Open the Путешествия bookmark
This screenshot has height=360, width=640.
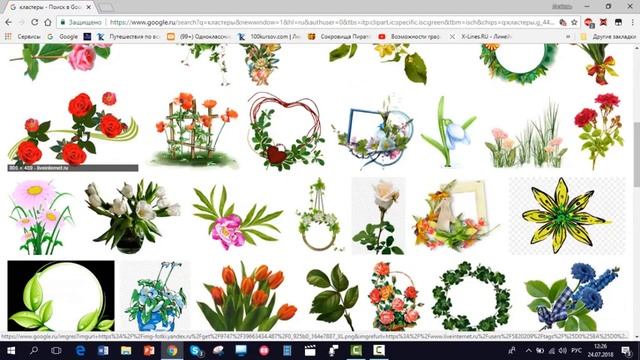click(128, 37)
